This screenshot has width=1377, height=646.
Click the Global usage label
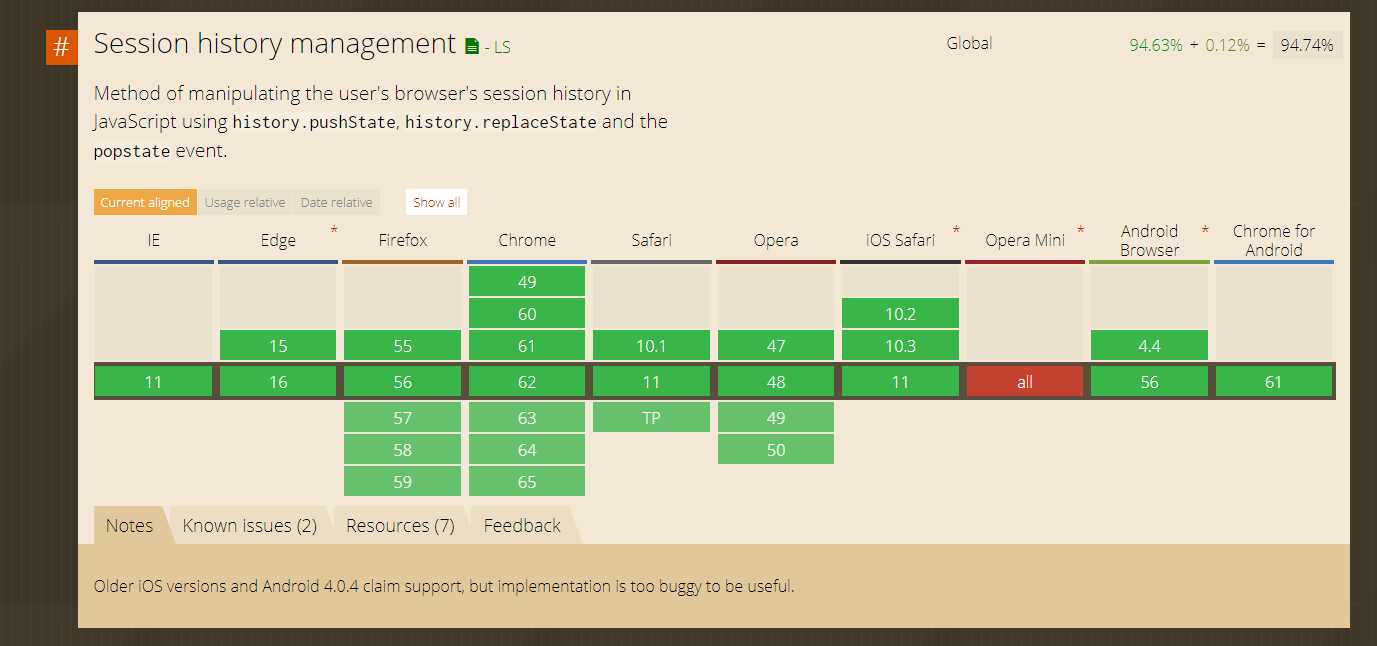coord(969,43)
